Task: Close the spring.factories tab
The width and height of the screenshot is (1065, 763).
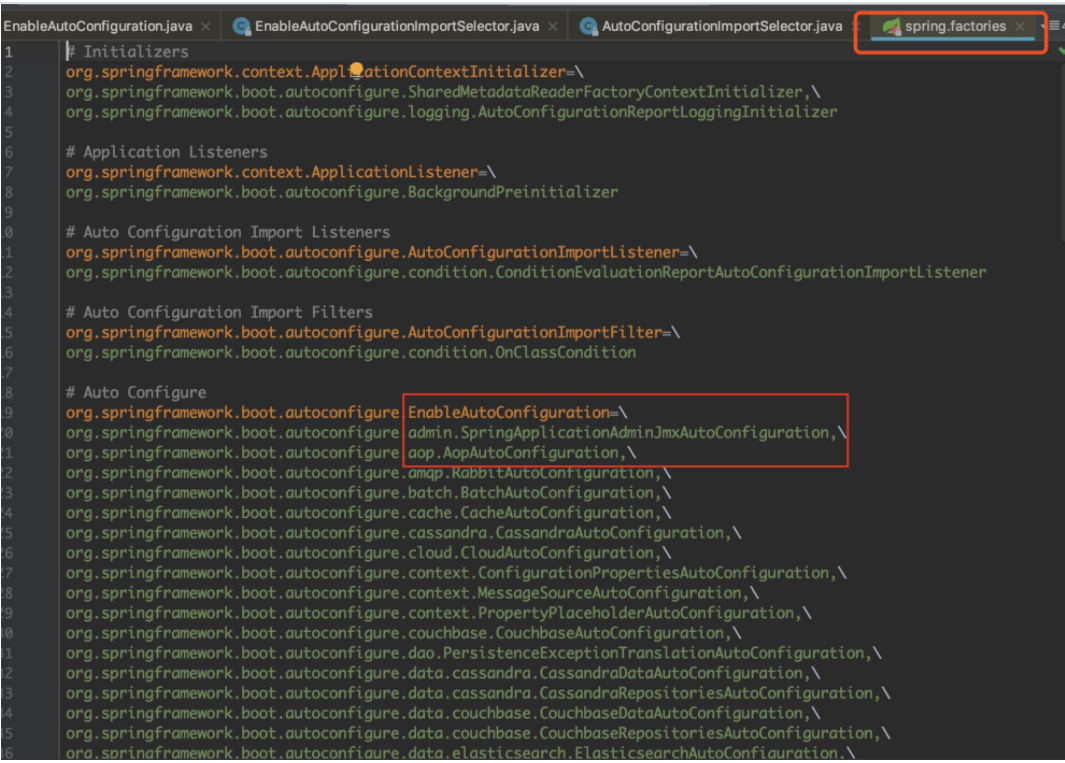Action: pos(1019,26)
